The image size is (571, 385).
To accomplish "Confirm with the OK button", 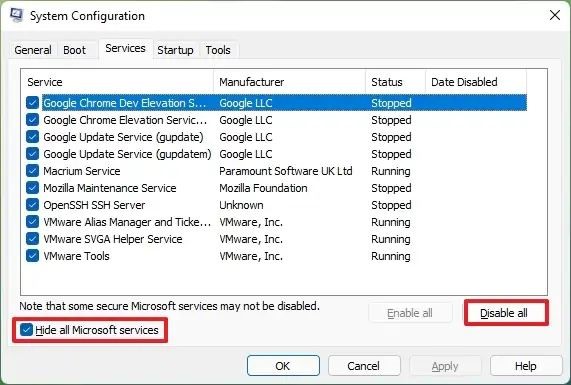I will click(x=283, y=366).
